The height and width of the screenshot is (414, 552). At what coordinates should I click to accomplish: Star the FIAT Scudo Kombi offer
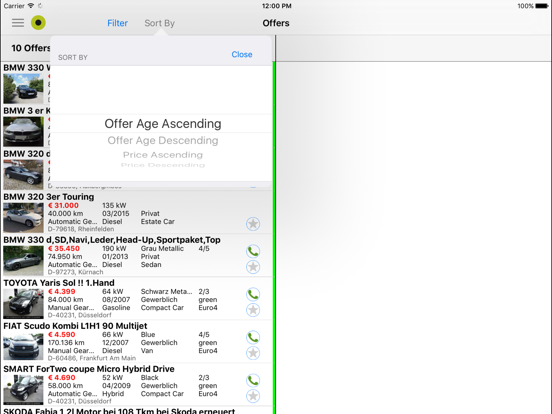[x=253, y=353]
